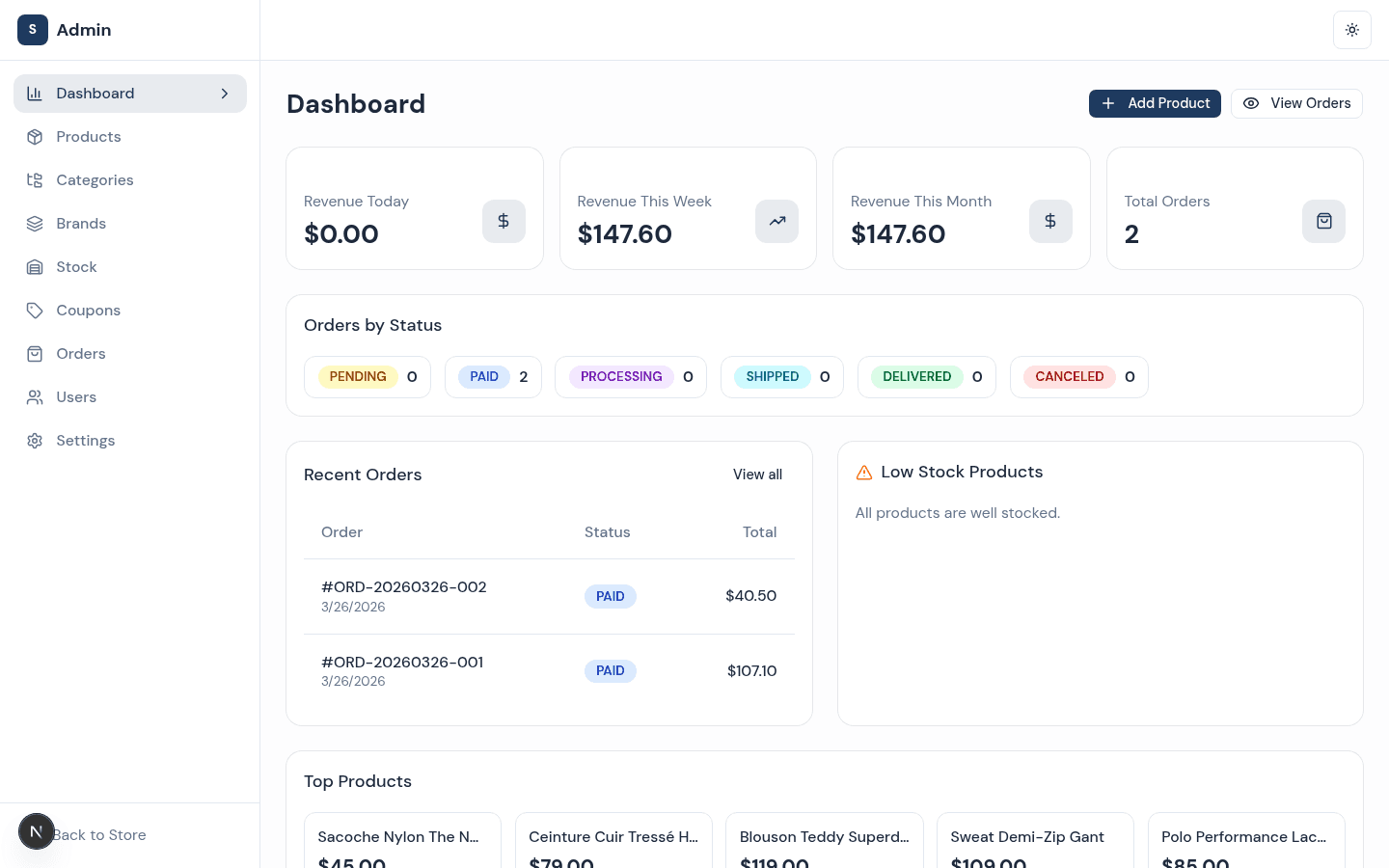Screen dimensions: 1389x868
Task: Click the Settings gear icon
Action: coord(35,441)
